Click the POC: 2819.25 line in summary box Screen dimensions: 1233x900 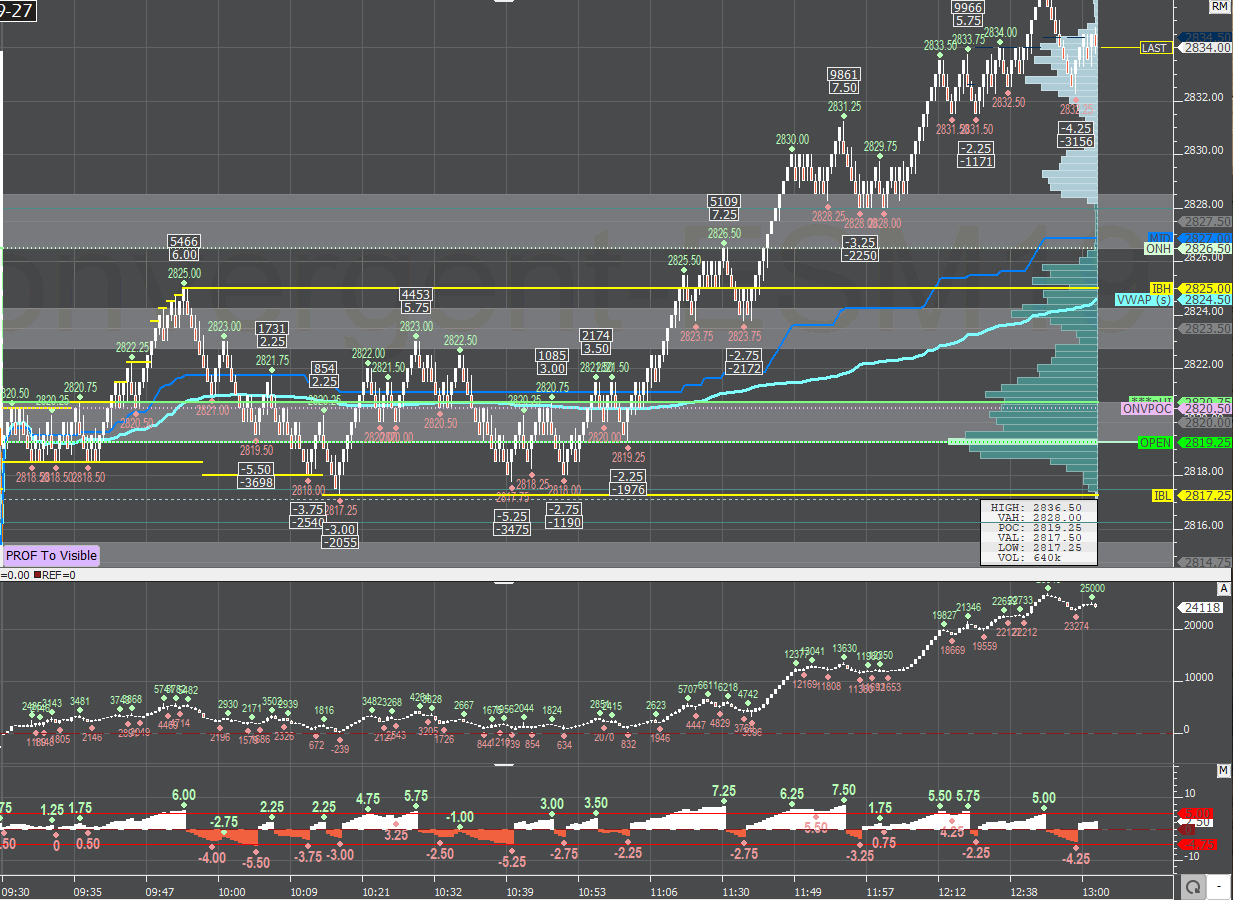pyautogui.click(x=1038, y=528)
